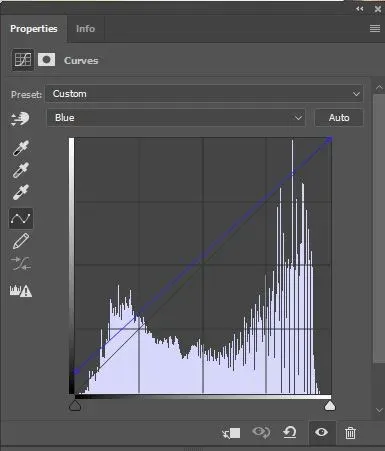
Task: Click the curve's bottom-left control point
Action: coord(76,371)
